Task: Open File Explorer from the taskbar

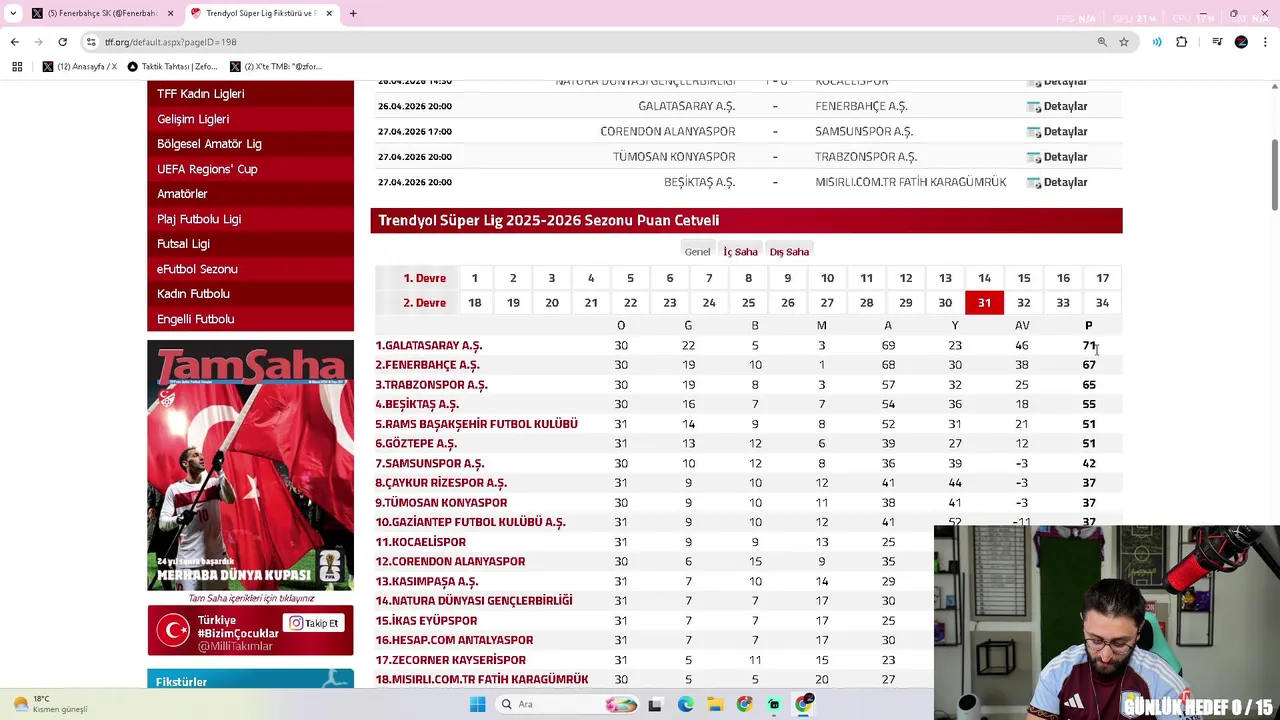Action: coord(714,704)
